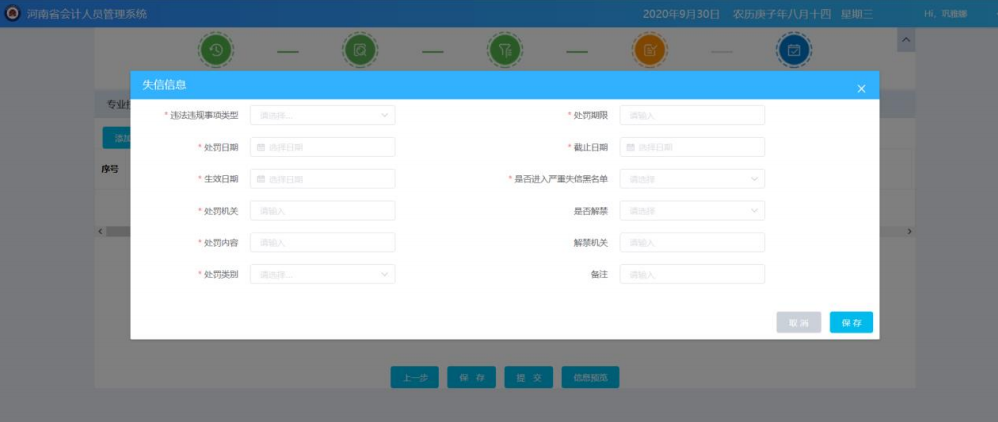Click the second green step circle icon
The width and height of the screenshot is (998, 422).
click(359, 50)
